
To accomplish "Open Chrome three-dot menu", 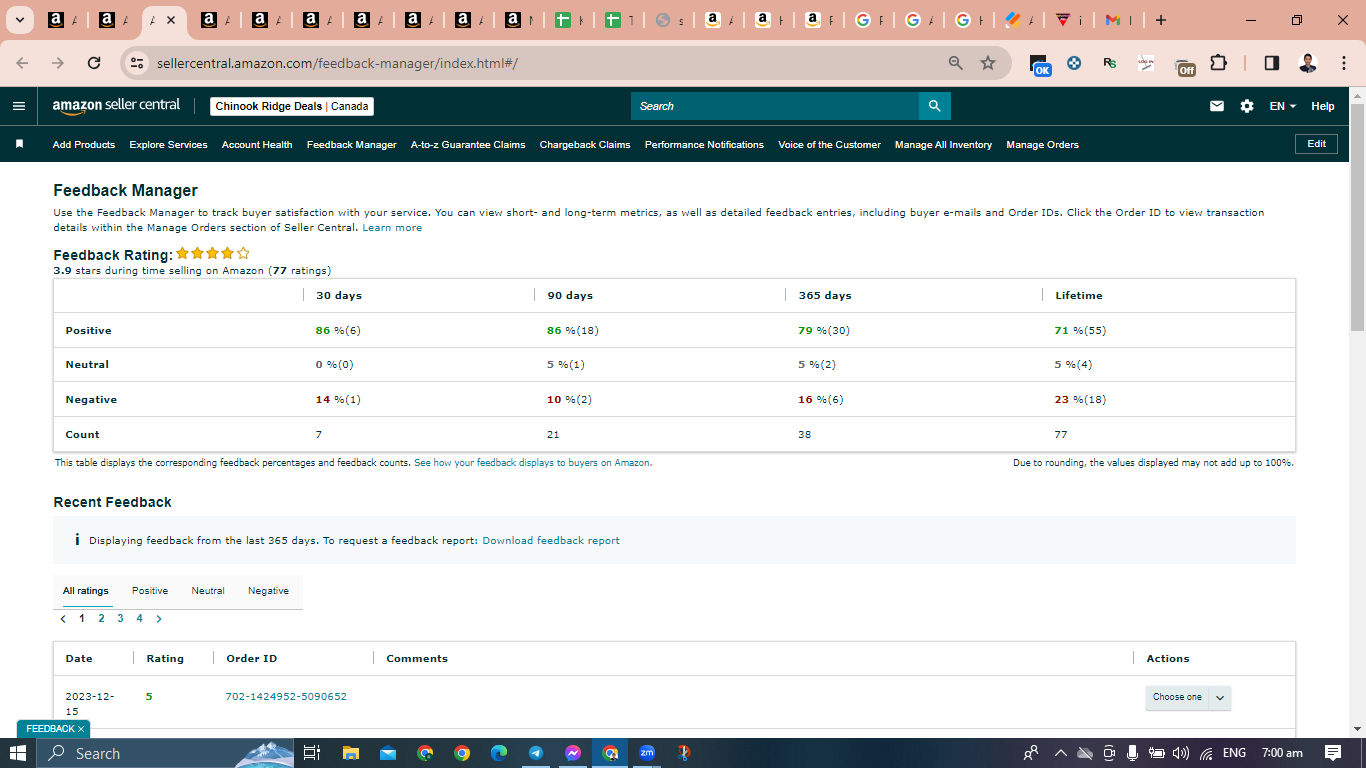I will coord(1343,63).
